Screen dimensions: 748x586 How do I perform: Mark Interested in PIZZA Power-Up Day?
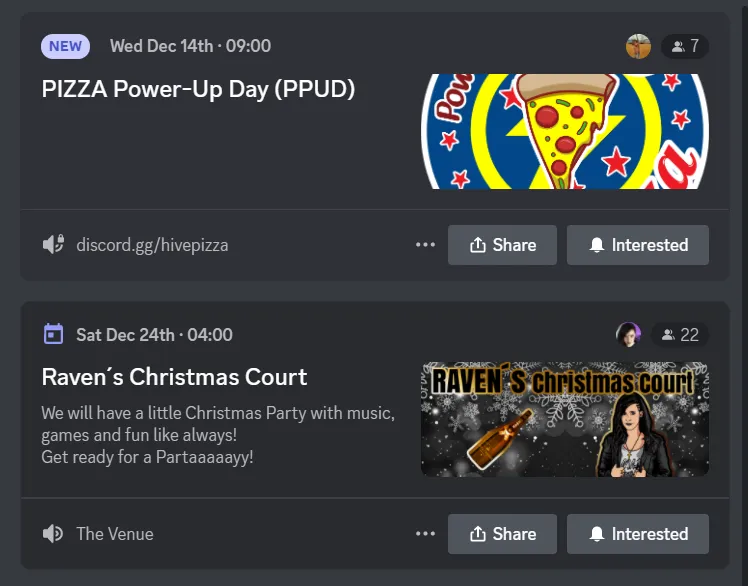(638, 245)
